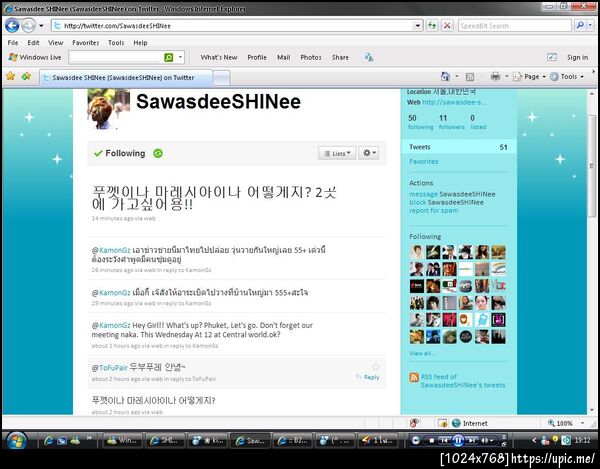Open the gear actions dropdown on profile
The image size is (600, 469).
(369, 153)
